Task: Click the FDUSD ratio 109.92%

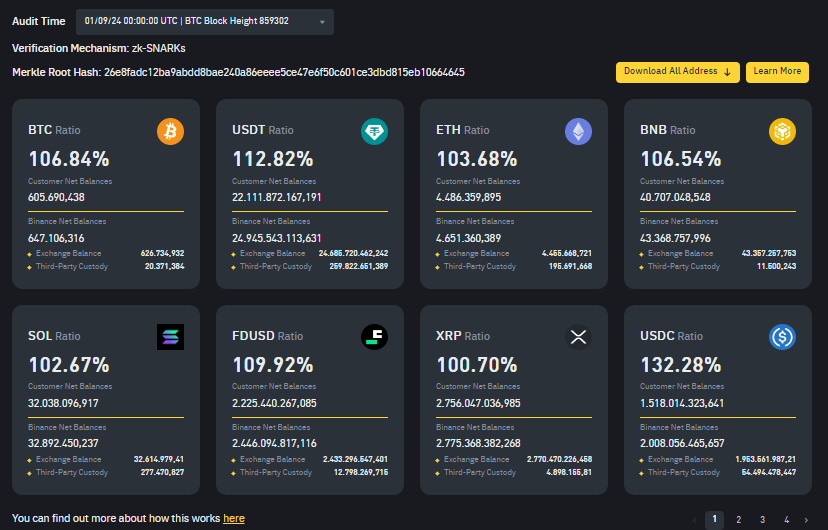Action: coord(272,365)
